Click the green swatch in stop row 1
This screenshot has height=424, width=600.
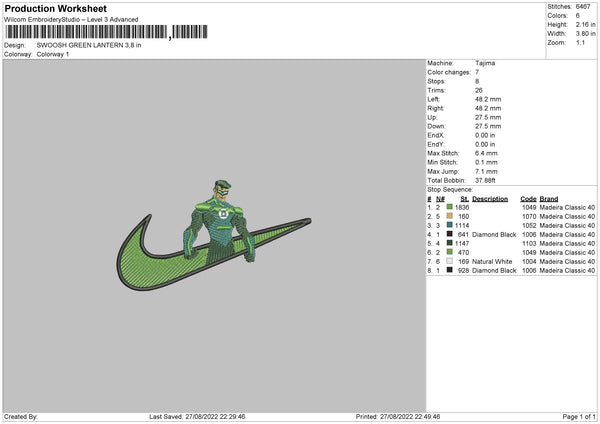pos(450,207)
